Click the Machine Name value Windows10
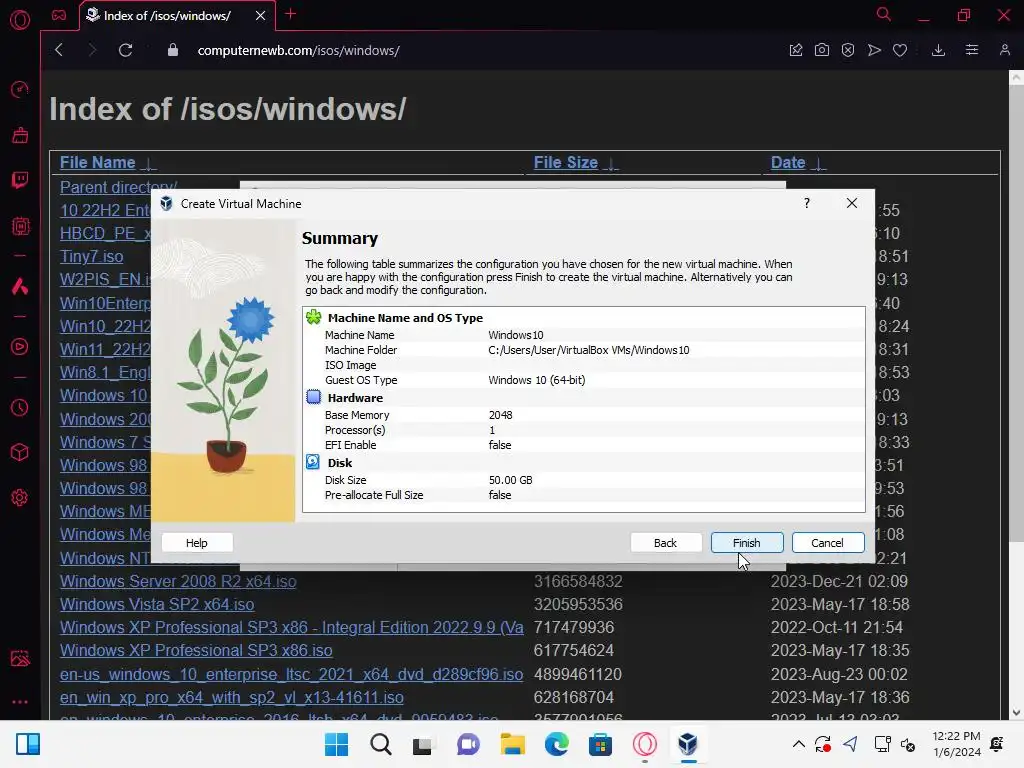The width and height of the screenshot is (1024, 768). 516,335
